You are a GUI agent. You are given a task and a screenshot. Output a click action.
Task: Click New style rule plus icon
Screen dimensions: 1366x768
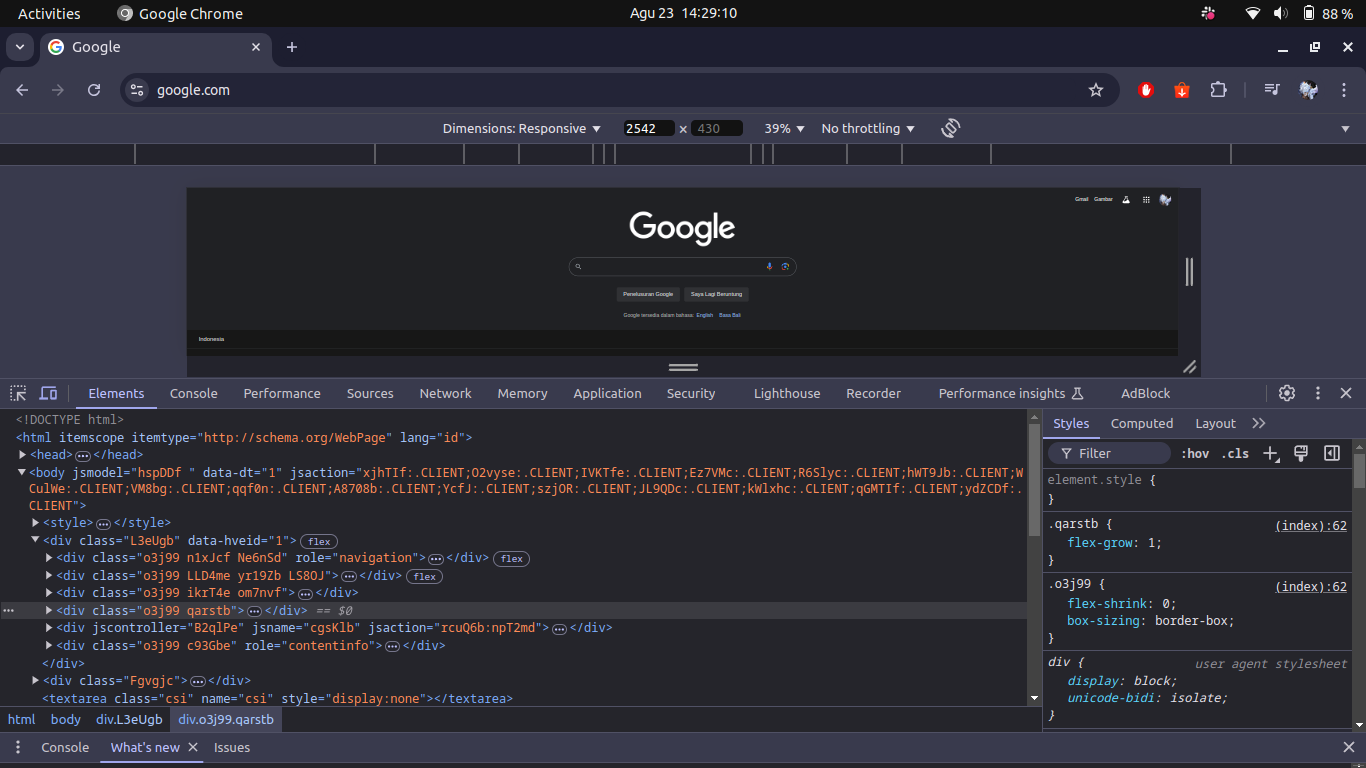coord(1271,454)
